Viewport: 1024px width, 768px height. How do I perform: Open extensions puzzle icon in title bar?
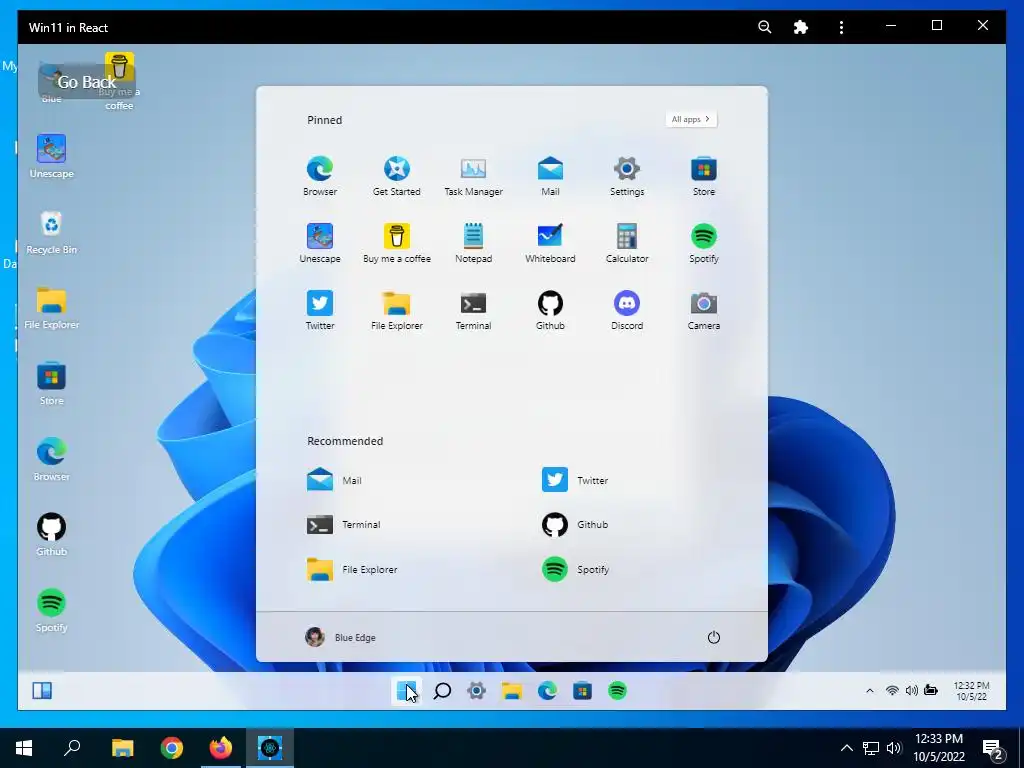click(x=801, y=27)
